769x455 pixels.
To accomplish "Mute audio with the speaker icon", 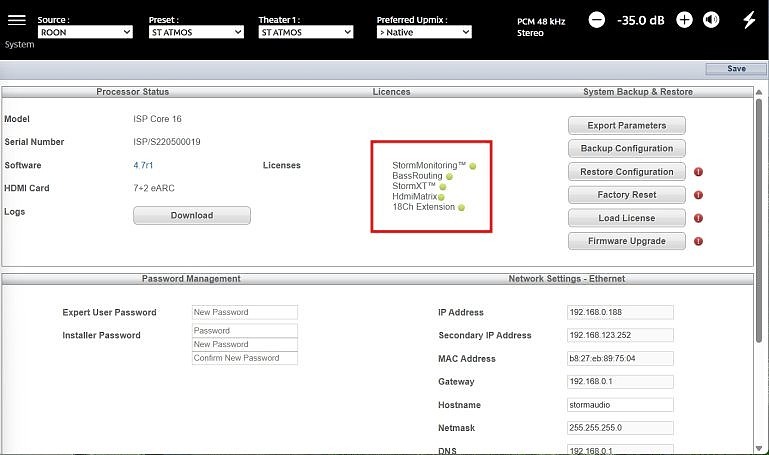I will click(711, 20).
